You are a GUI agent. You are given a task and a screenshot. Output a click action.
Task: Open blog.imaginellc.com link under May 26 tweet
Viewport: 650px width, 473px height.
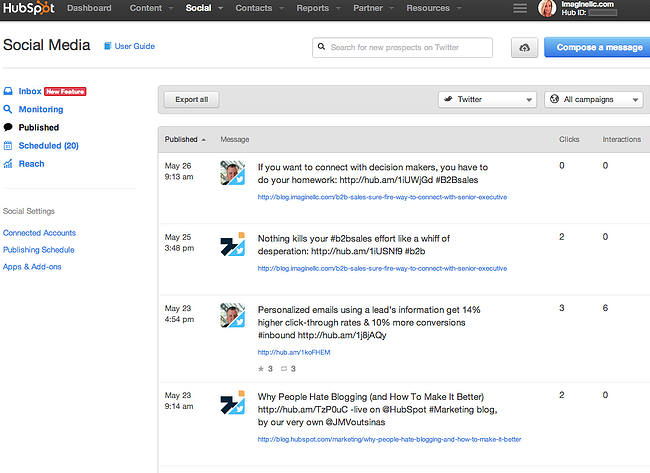382,197
